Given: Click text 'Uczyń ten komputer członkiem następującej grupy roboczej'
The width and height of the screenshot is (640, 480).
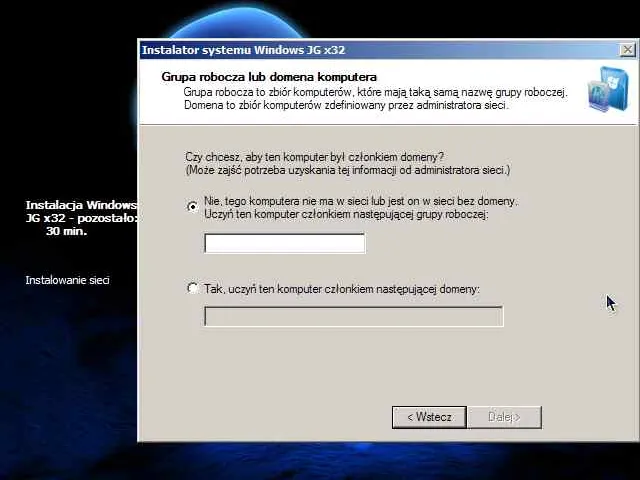Looking at the screenshot, I should pos(346,214).
